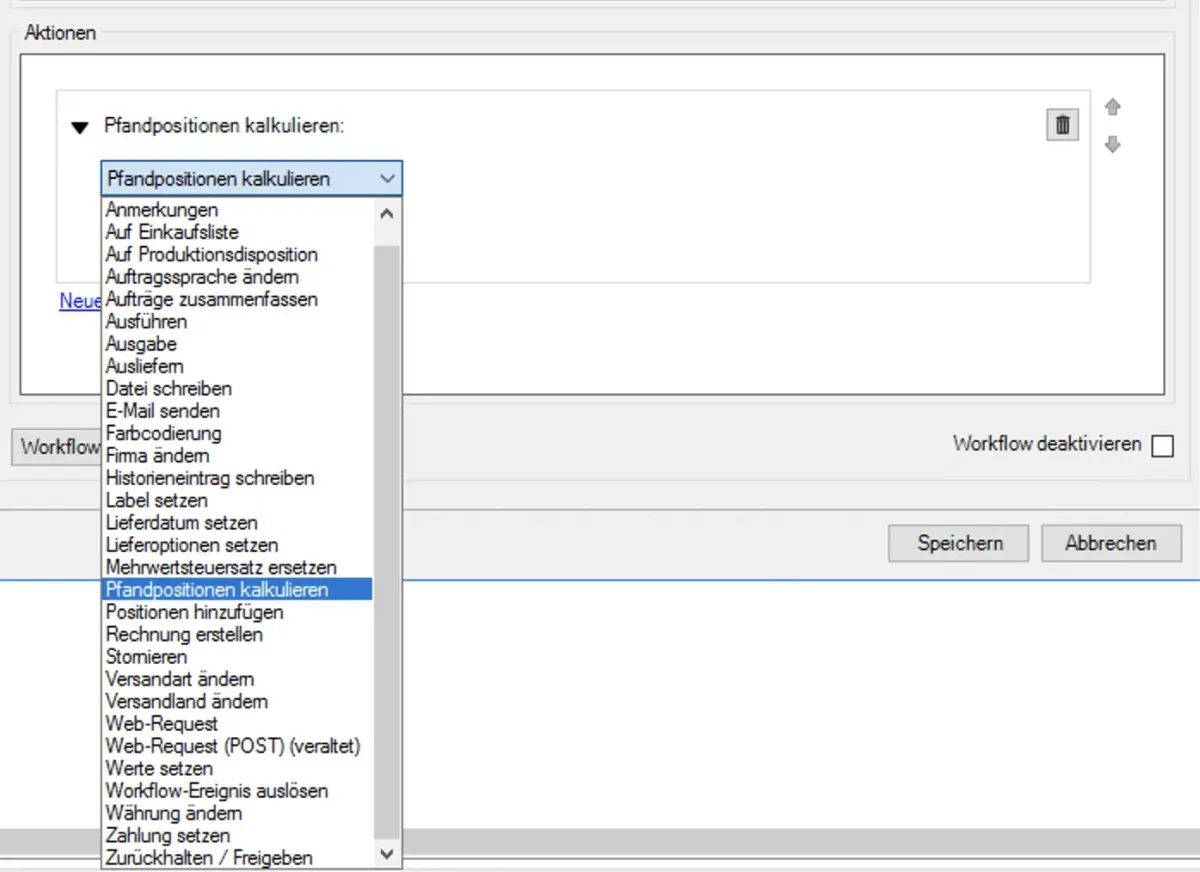Select Rechnung erstellen in the dropdown list
Viewport: 1200px width, 872px height.
(x=184, y=634)
